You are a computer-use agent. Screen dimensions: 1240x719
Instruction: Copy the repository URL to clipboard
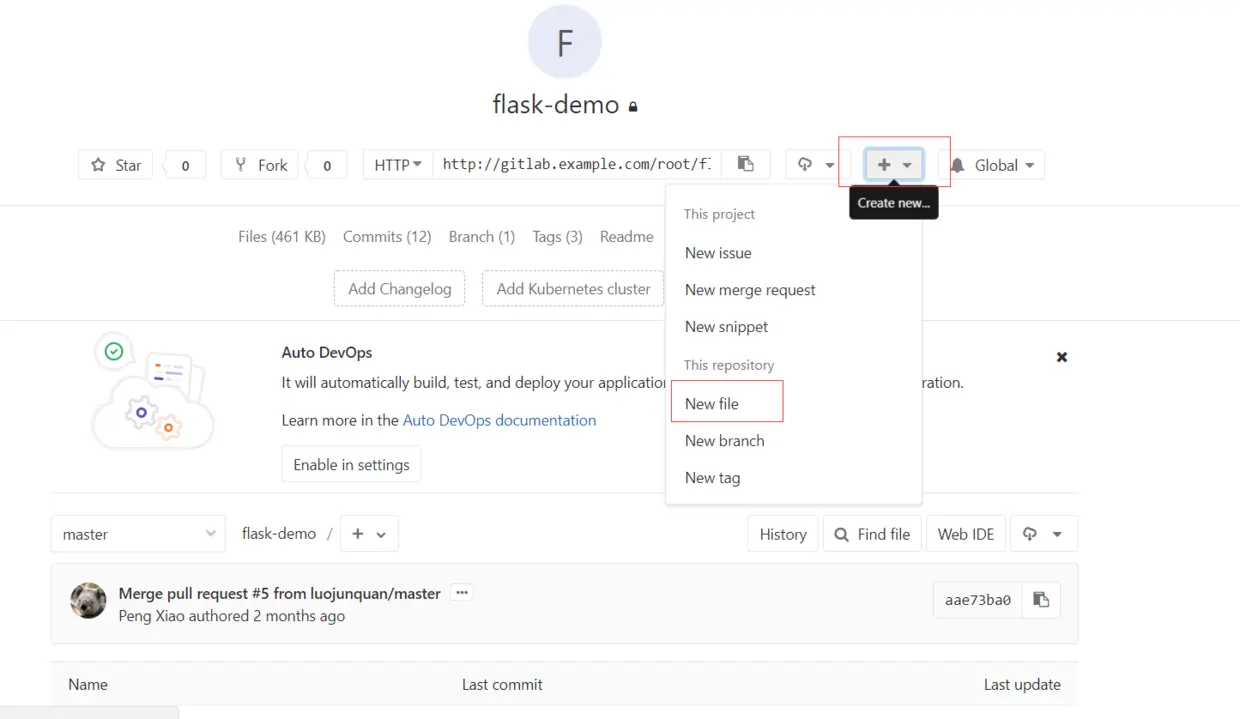(745, 164)
